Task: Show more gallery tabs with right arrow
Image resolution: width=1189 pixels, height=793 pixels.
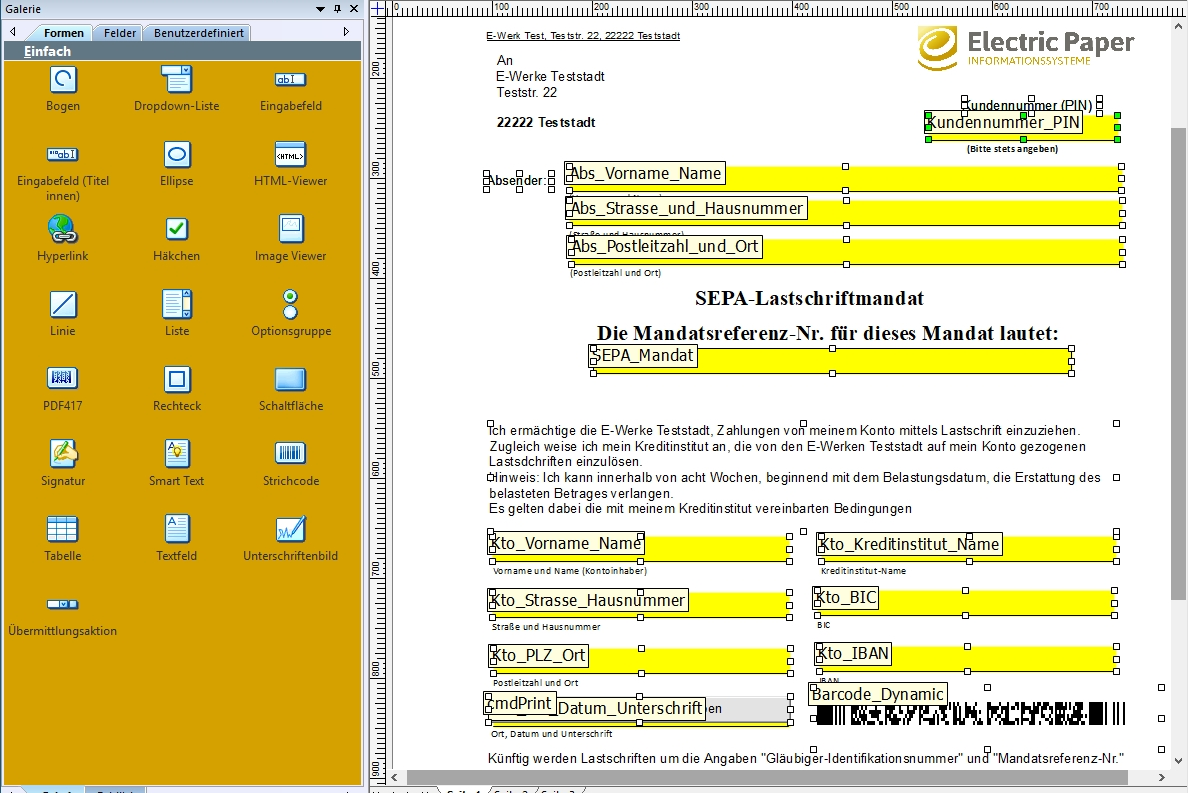Action: pyautogui.click(x=347, y=32)
